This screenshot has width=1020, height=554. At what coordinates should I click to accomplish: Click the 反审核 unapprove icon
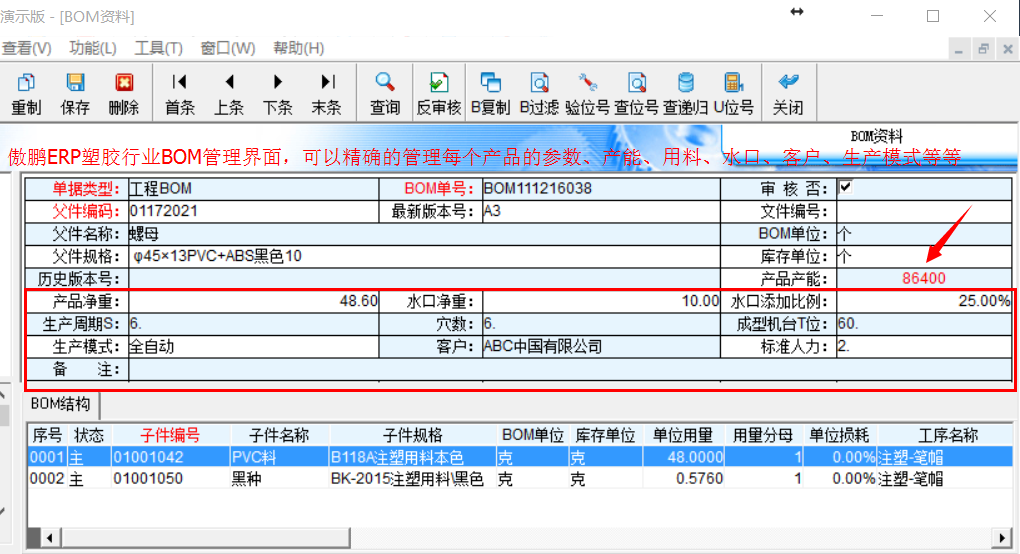click(x=439, y=92)
